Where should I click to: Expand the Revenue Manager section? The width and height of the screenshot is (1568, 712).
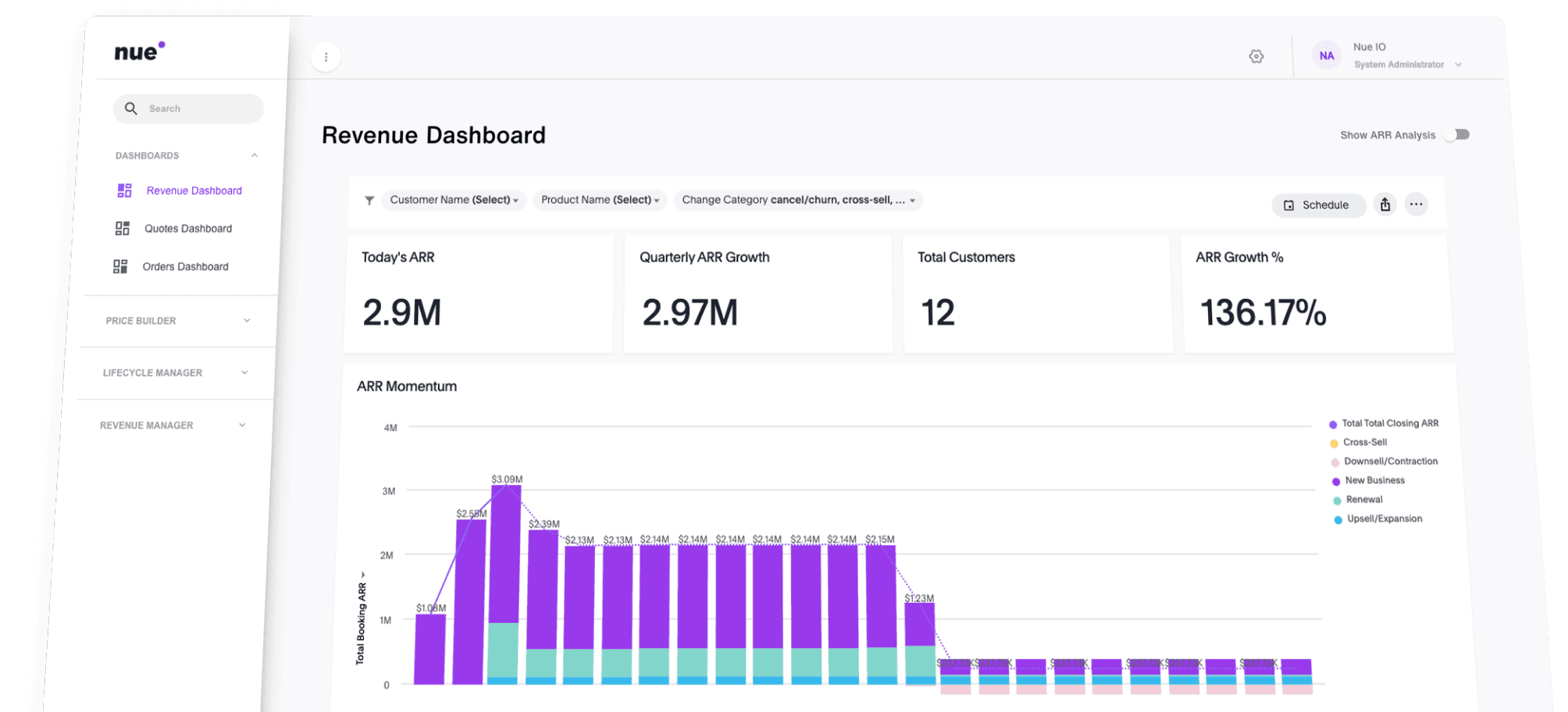point(173,425)
